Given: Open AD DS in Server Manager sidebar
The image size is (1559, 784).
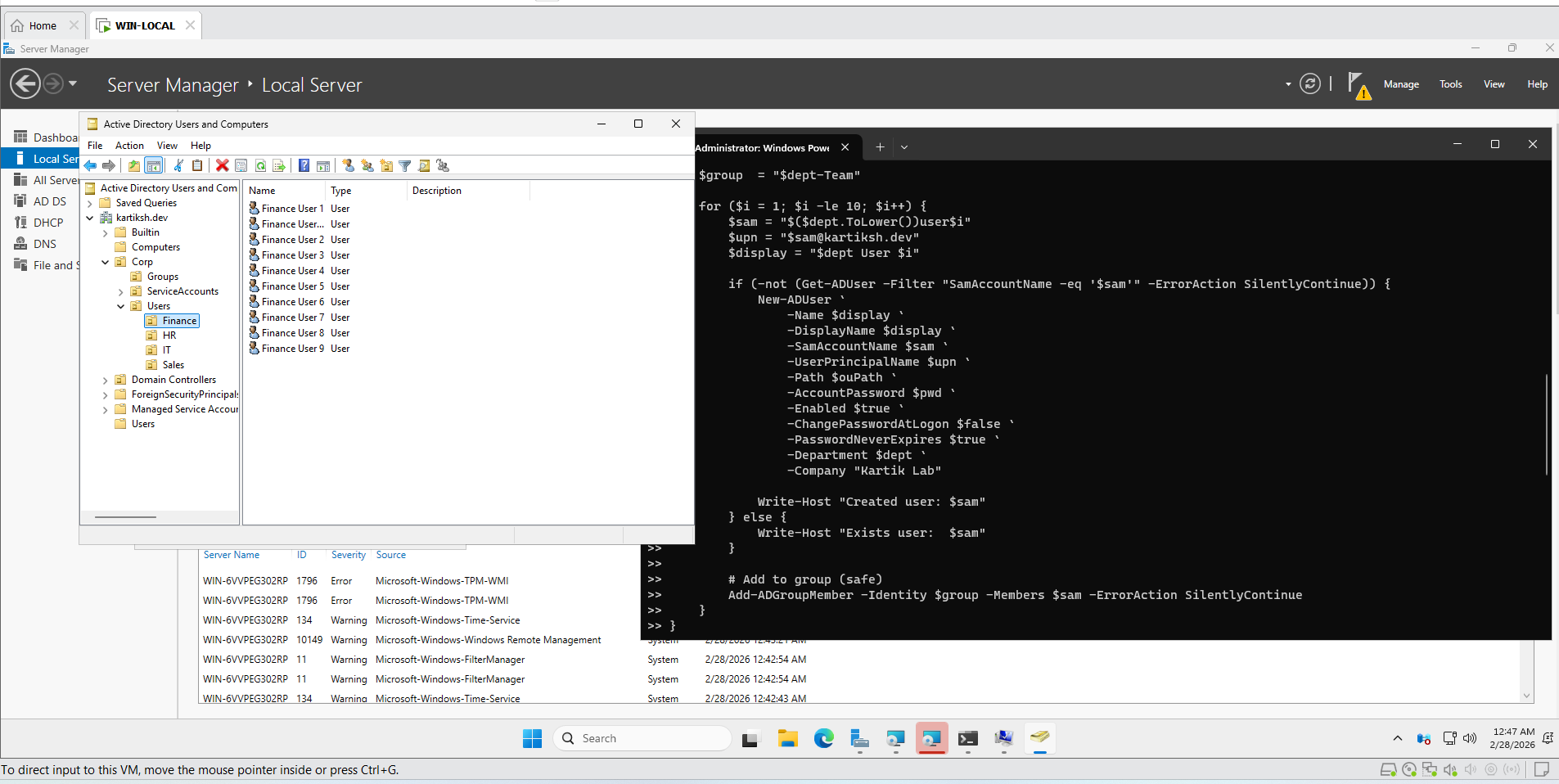Looking at the screenshot, I should click(x=49, y=201).
